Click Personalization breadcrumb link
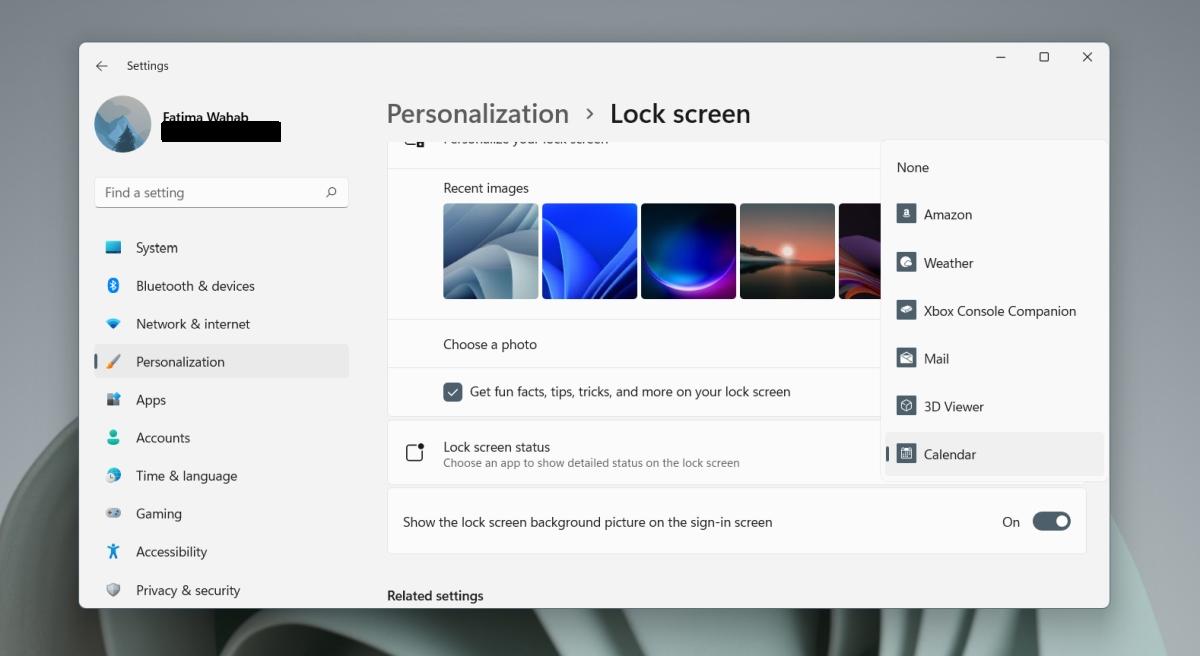 (x=478, y=114)
